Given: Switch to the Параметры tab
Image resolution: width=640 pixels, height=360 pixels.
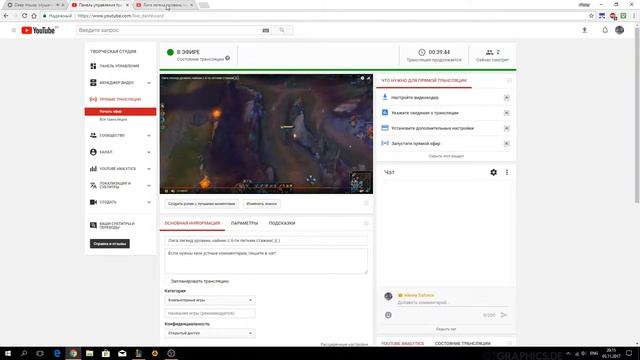Looking at the screenshot, I should (244, 223).
